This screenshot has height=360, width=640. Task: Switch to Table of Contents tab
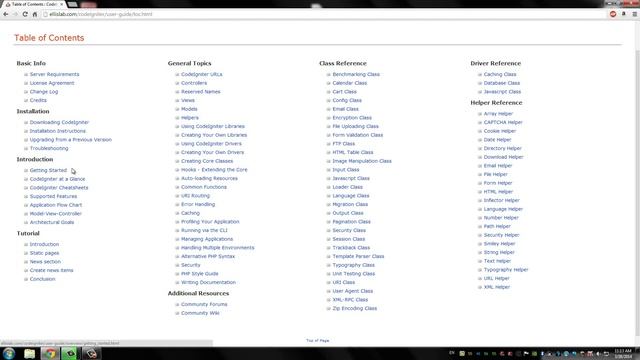pyautogui.click(x=34, y=4)
